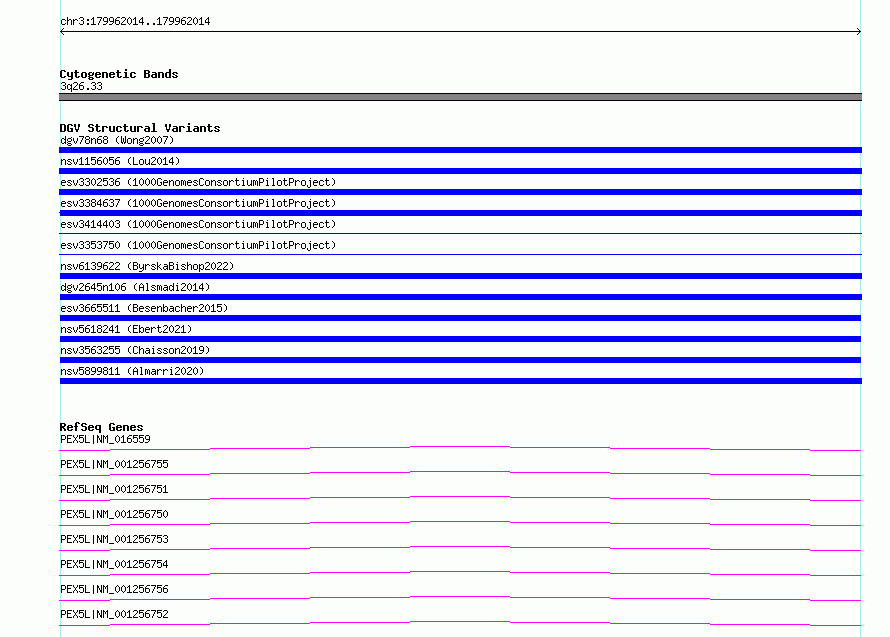This screenshot has width=890, height=637.
Task: Click the blue bar under esv3384637
Action: point(460,213)
